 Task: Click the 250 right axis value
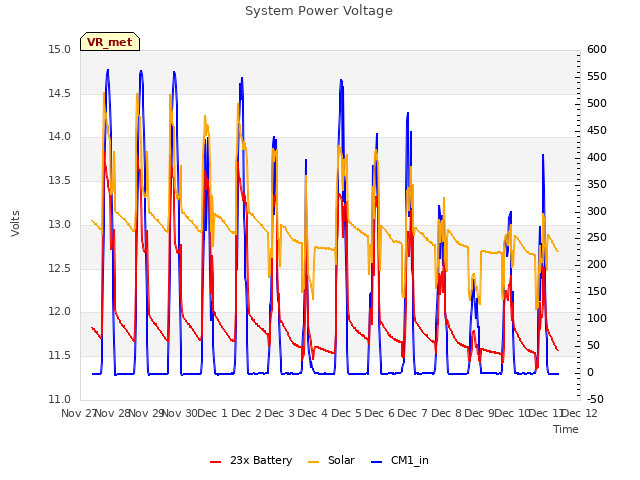[597, 238]
